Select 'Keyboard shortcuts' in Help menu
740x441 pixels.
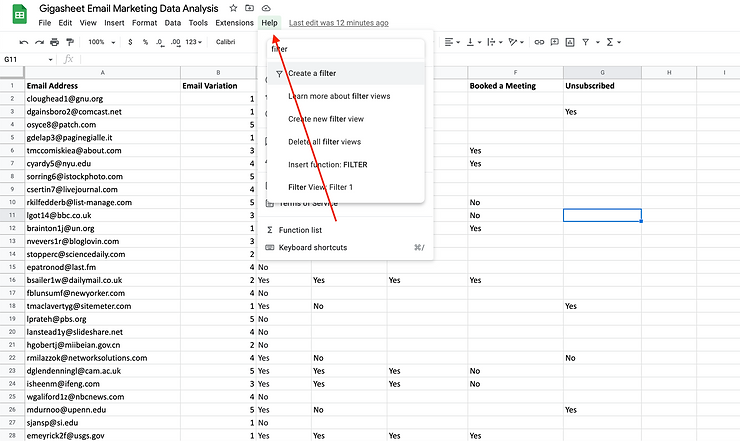point(313,247)
